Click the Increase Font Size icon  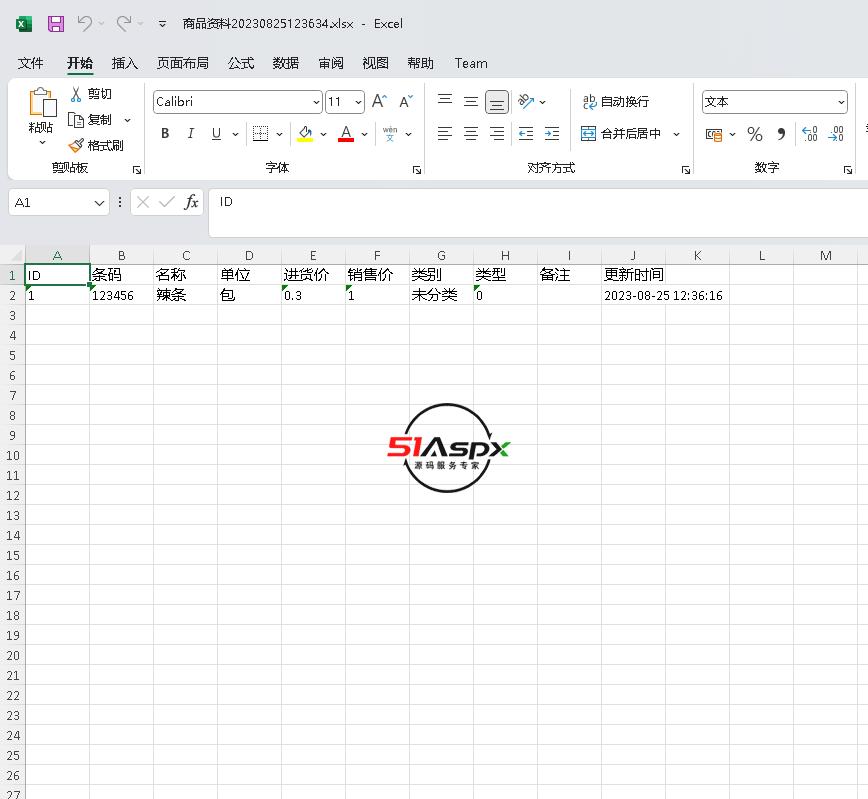[x=379, y=102]
